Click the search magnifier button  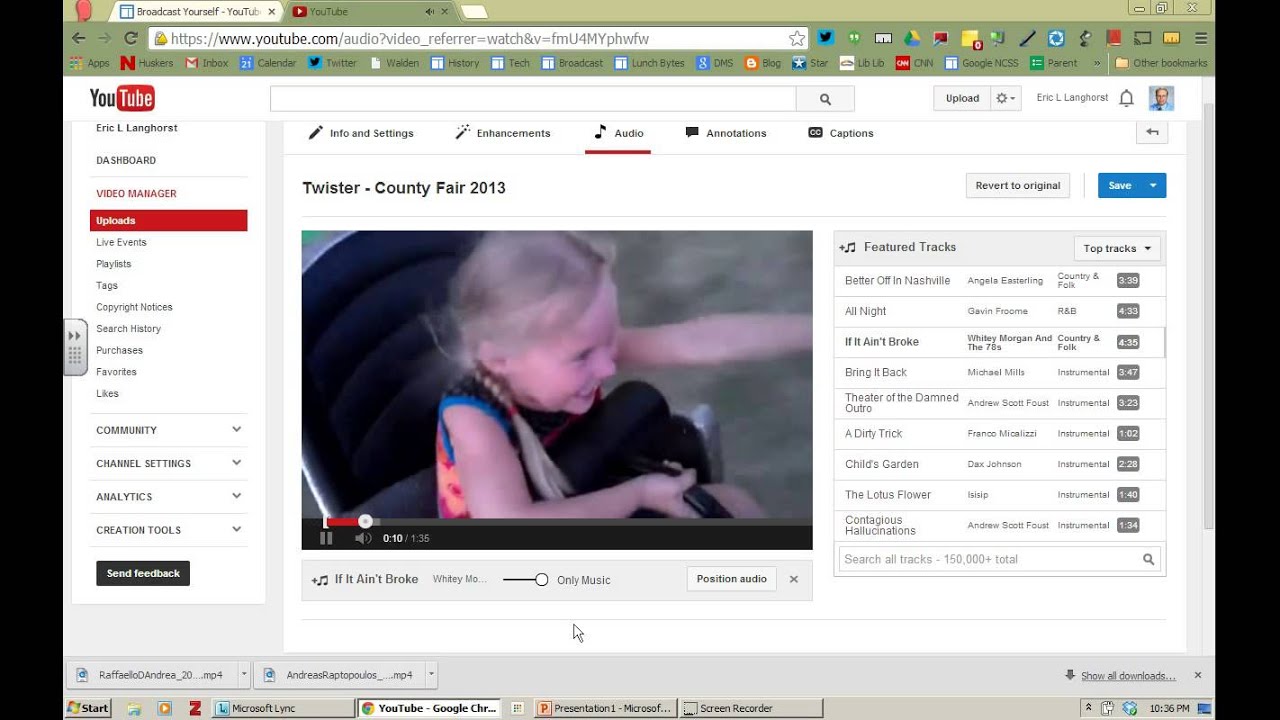click(x=825, y=99)
